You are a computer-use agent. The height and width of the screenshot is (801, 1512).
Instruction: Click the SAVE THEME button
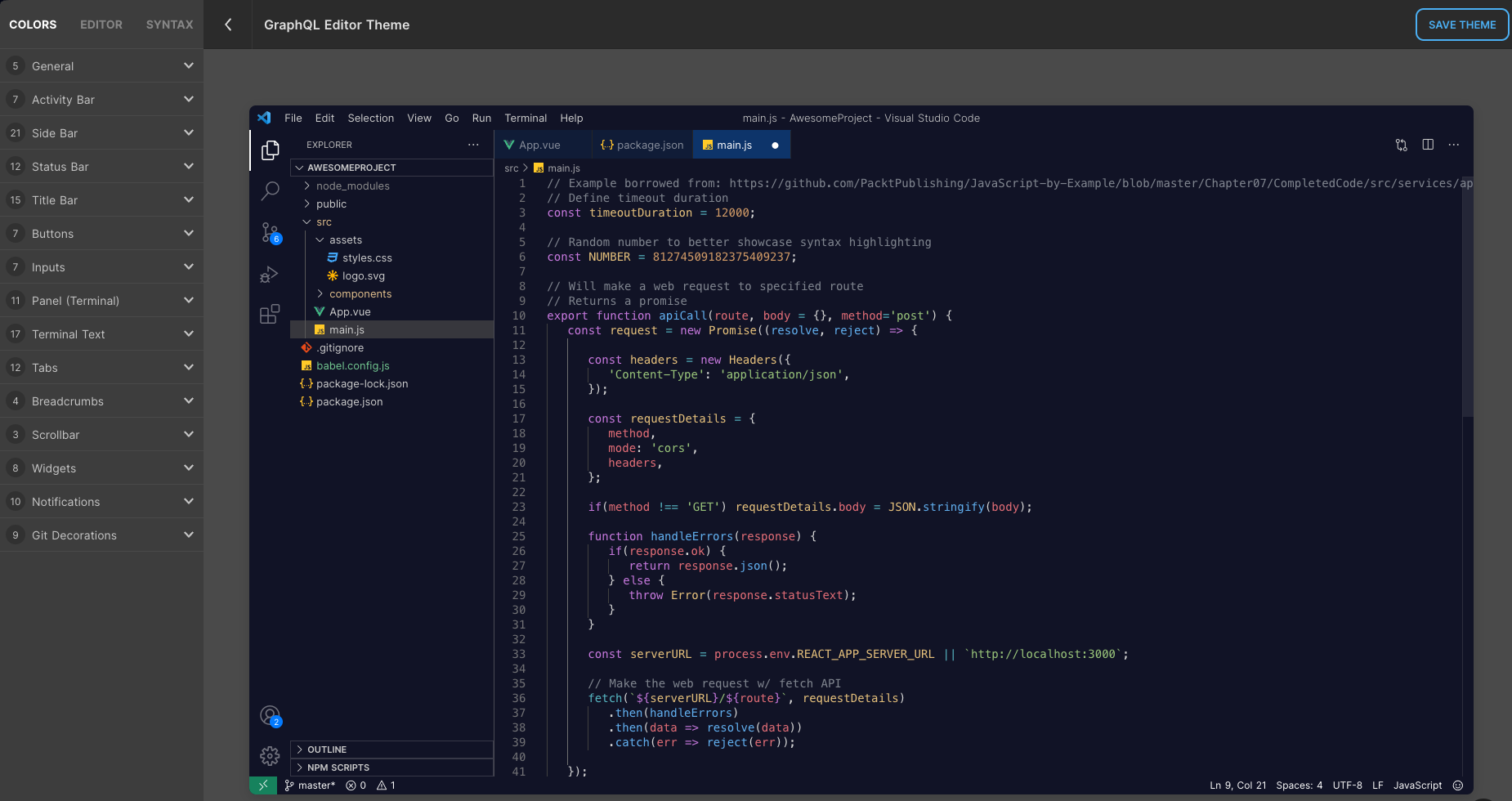pyautogui.click(x=1462, y=25)
